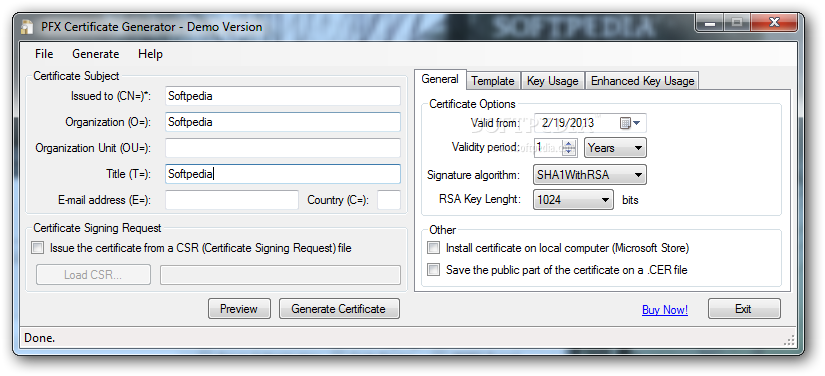Screen dimensions: 825x376
Task: Switch to the Key Usage tab
Action: pyautogui.click(x=552, y=81)
